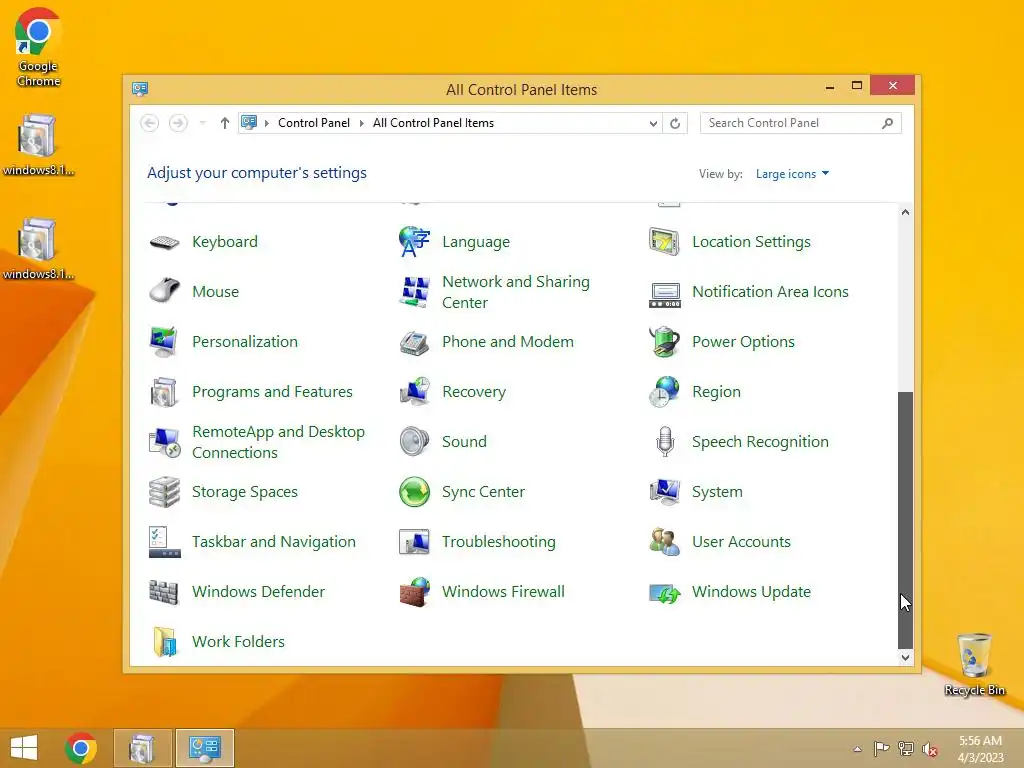Click the Troubleshooting icon
The height and width of the screenshot is (768, 1024).
[415, 542]
